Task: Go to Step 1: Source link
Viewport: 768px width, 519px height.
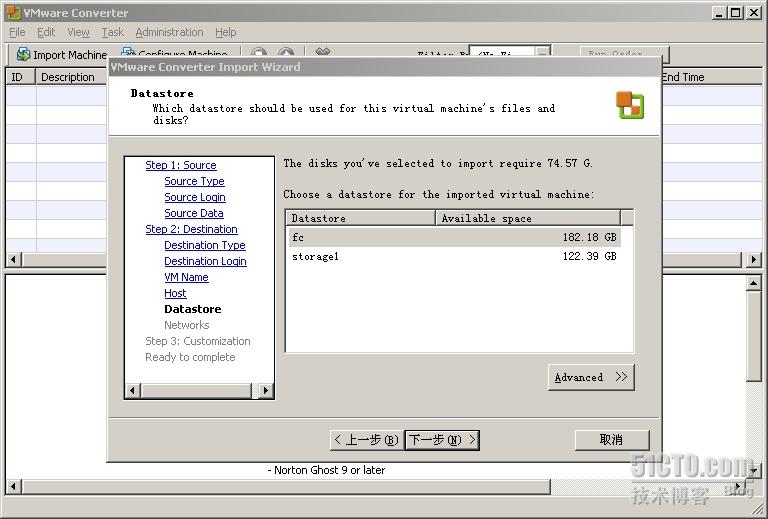Action: 181,165
